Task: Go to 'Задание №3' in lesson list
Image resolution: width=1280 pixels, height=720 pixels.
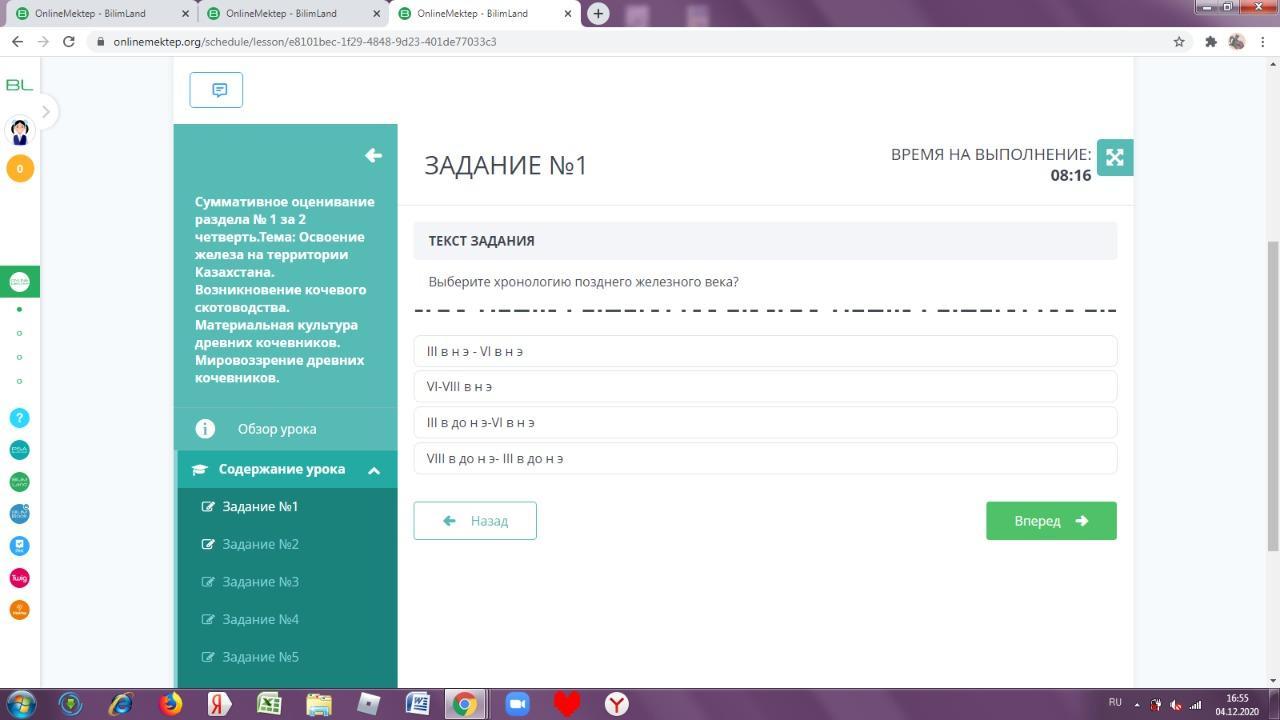Action: point(260,582)
